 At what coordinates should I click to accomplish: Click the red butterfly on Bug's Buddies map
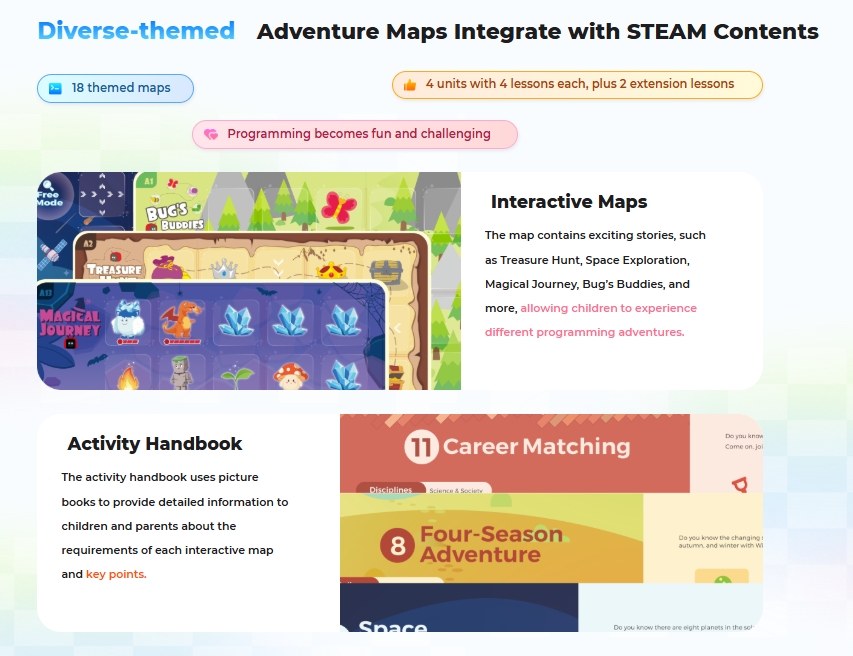point(339,207)
